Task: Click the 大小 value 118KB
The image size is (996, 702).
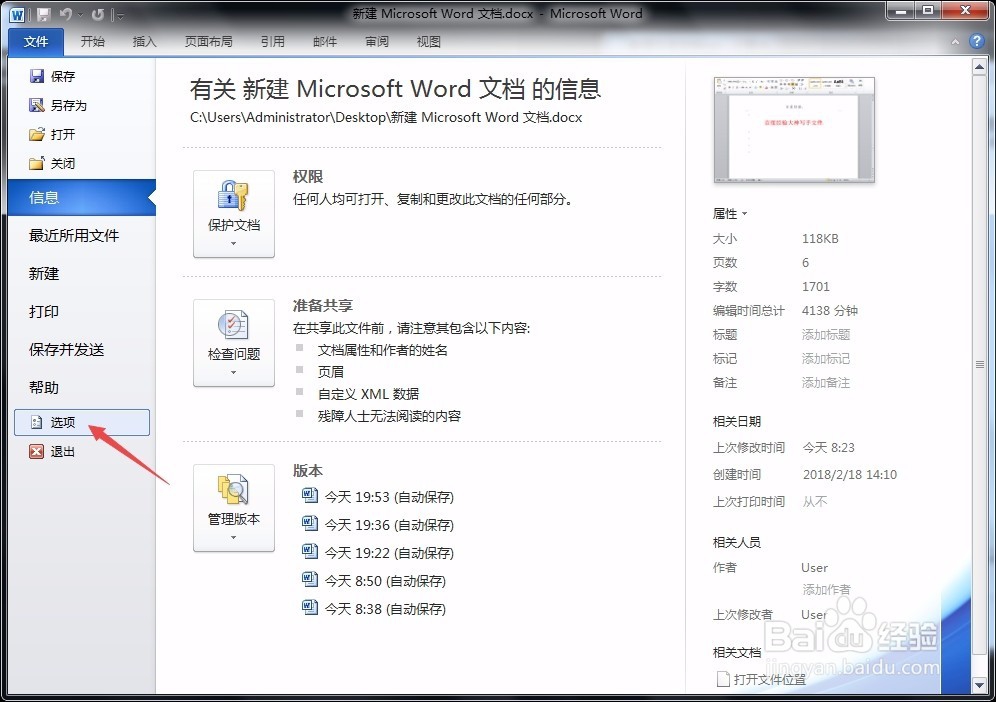Action: coord(820,239)
